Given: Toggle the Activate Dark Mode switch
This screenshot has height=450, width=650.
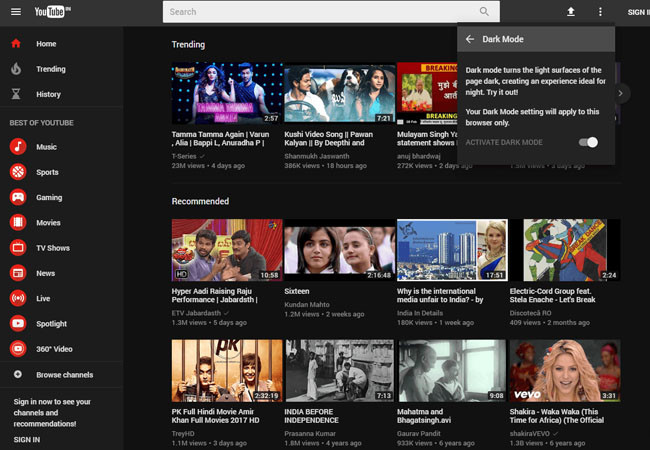Looking at the screenshot, I should click(x=589, y=142).
